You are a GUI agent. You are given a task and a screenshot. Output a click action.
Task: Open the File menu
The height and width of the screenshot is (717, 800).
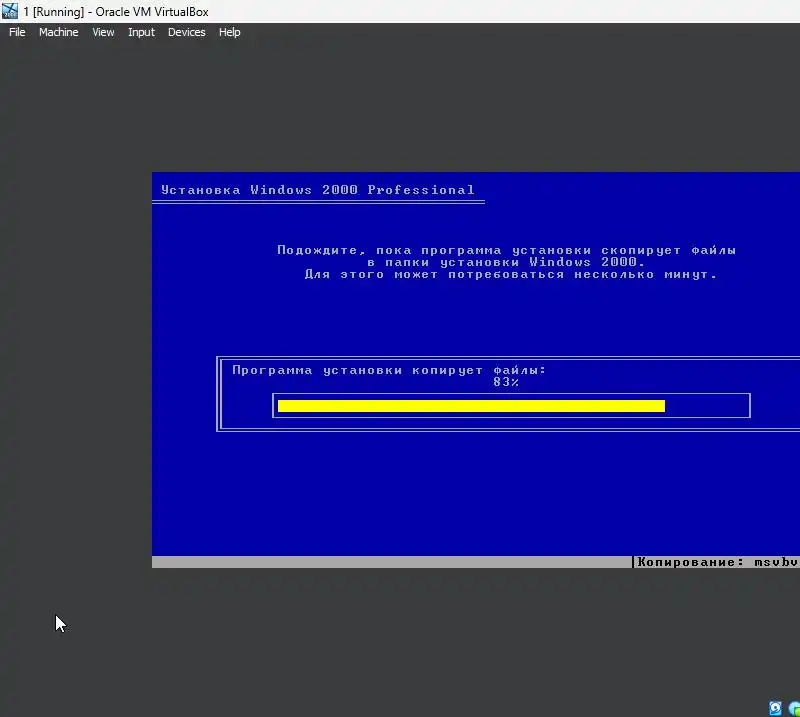17,32
